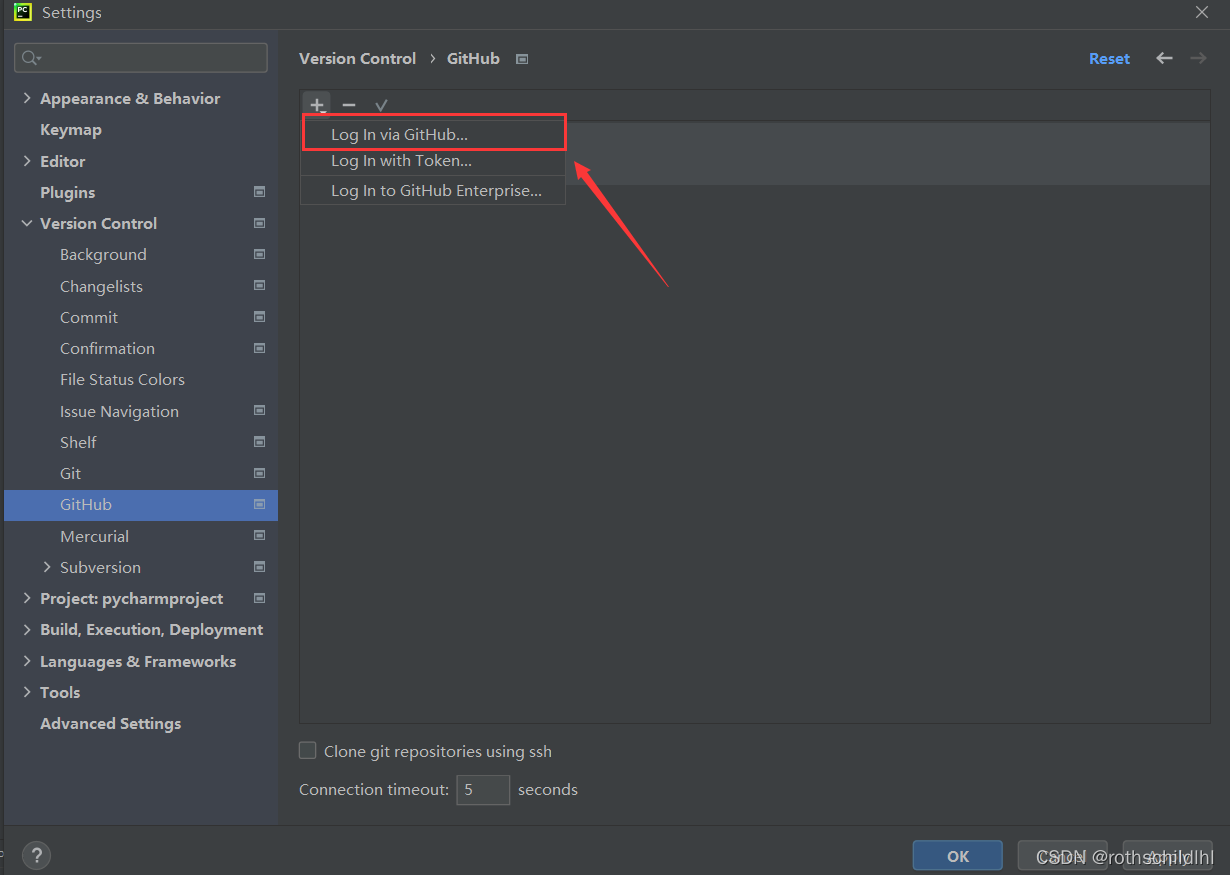Collapse the Version Control section
This screenshot has height=875, width=1230.
click(26, 223)
